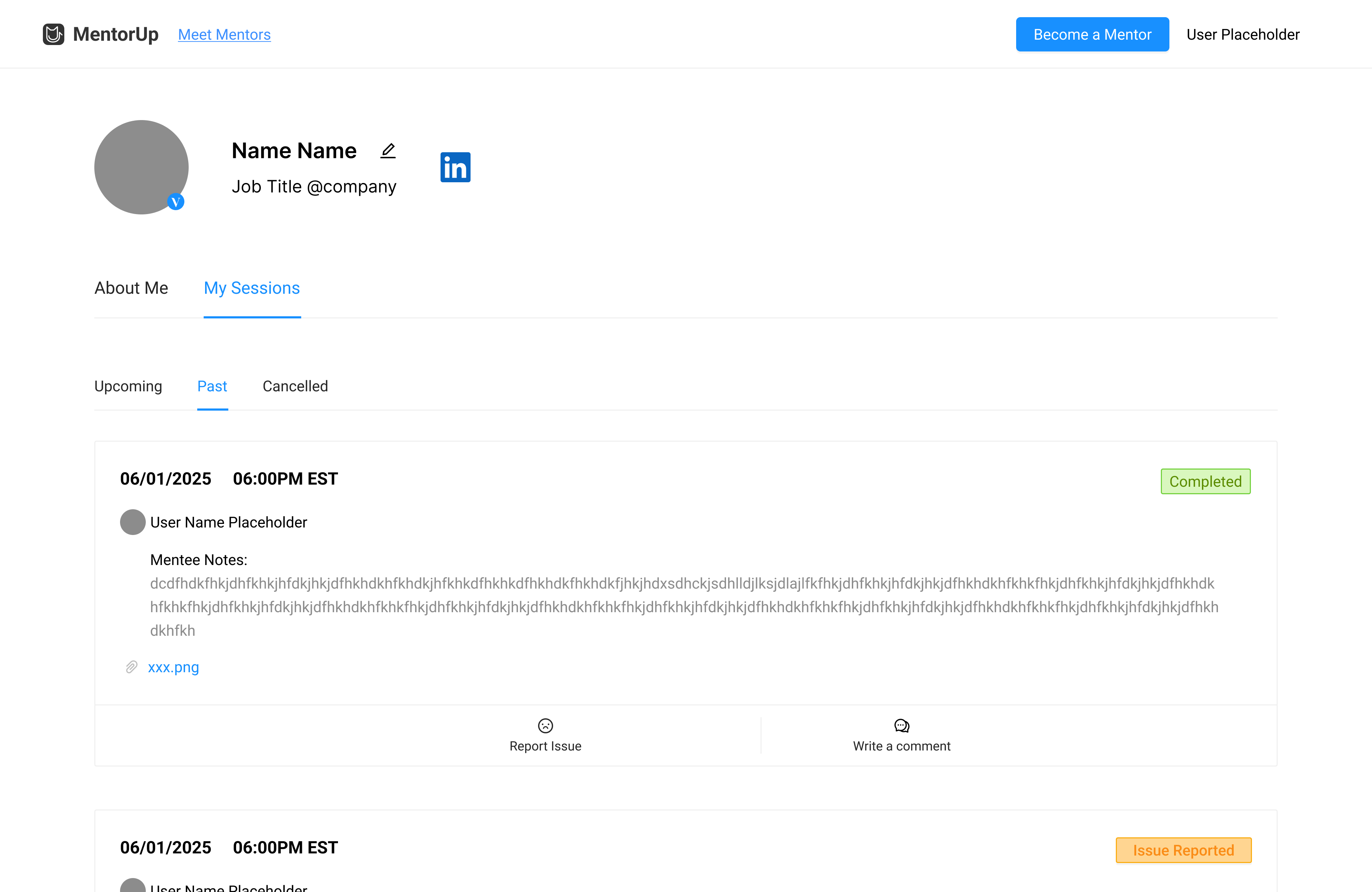Click the large profile picture
Screen dimensions: 1372x892
point(141,167)
